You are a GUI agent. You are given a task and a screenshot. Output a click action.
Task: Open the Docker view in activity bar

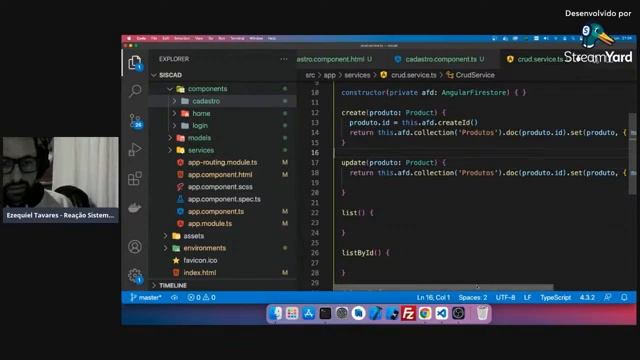(x=135, y=208)
